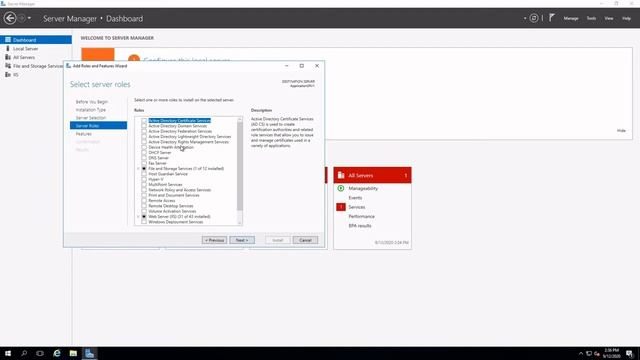Select Dashboard icon in sidebar

coord(8,40)
